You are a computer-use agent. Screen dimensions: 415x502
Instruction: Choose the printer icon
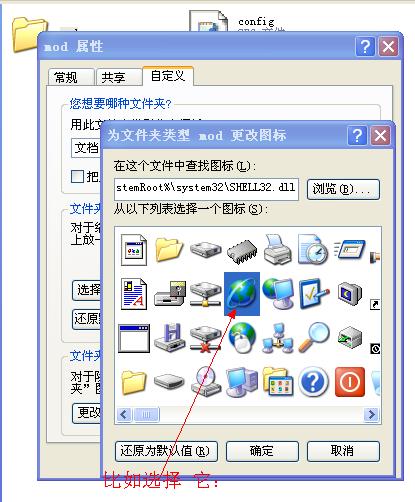point(278,249)
